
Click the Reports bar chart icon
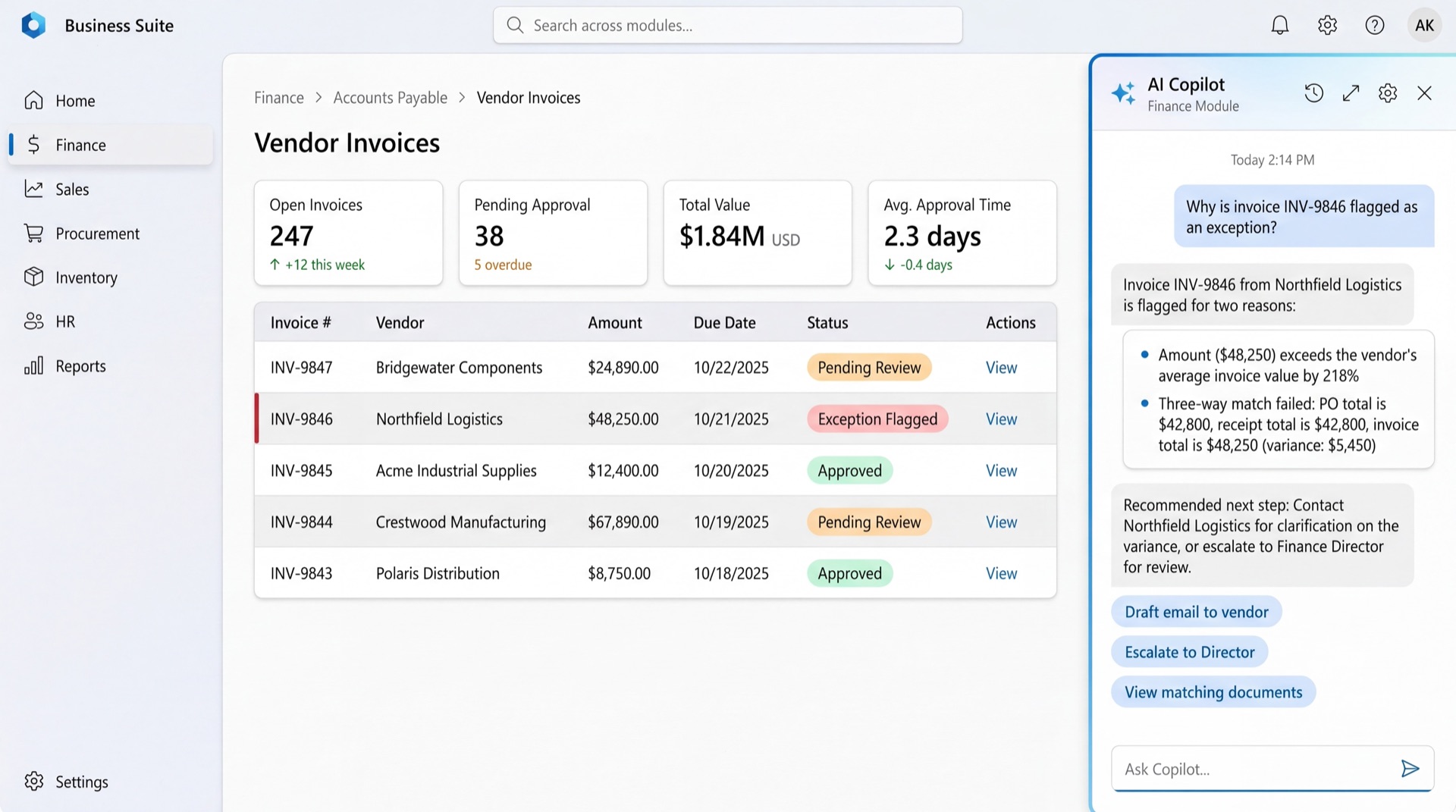pyautogui.click(x=33, y=365)
